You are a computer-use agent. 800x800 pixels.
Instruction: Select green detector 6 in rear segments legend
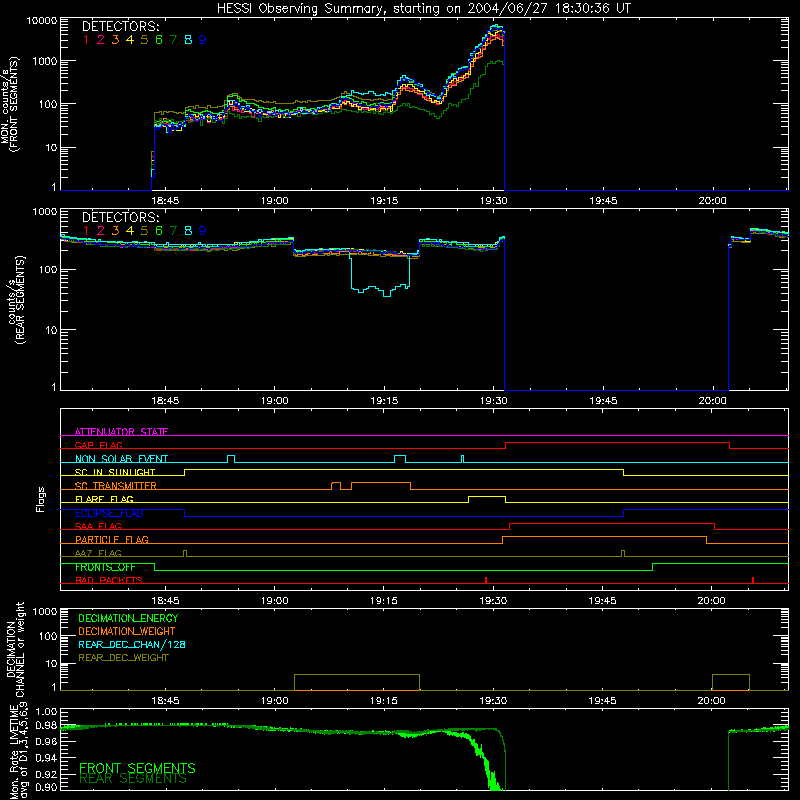pyautogui.click(x=159, y=231)
